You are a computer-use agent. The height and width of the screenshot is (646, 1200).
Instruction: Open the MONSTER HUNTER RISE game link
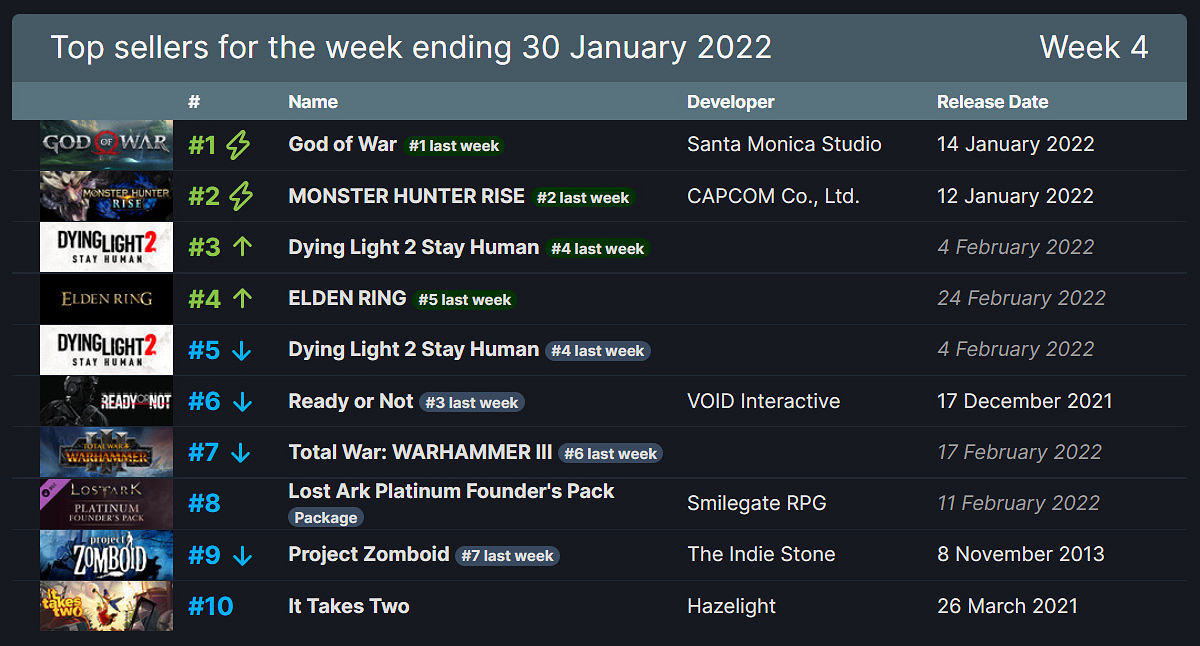pos(406,196)
